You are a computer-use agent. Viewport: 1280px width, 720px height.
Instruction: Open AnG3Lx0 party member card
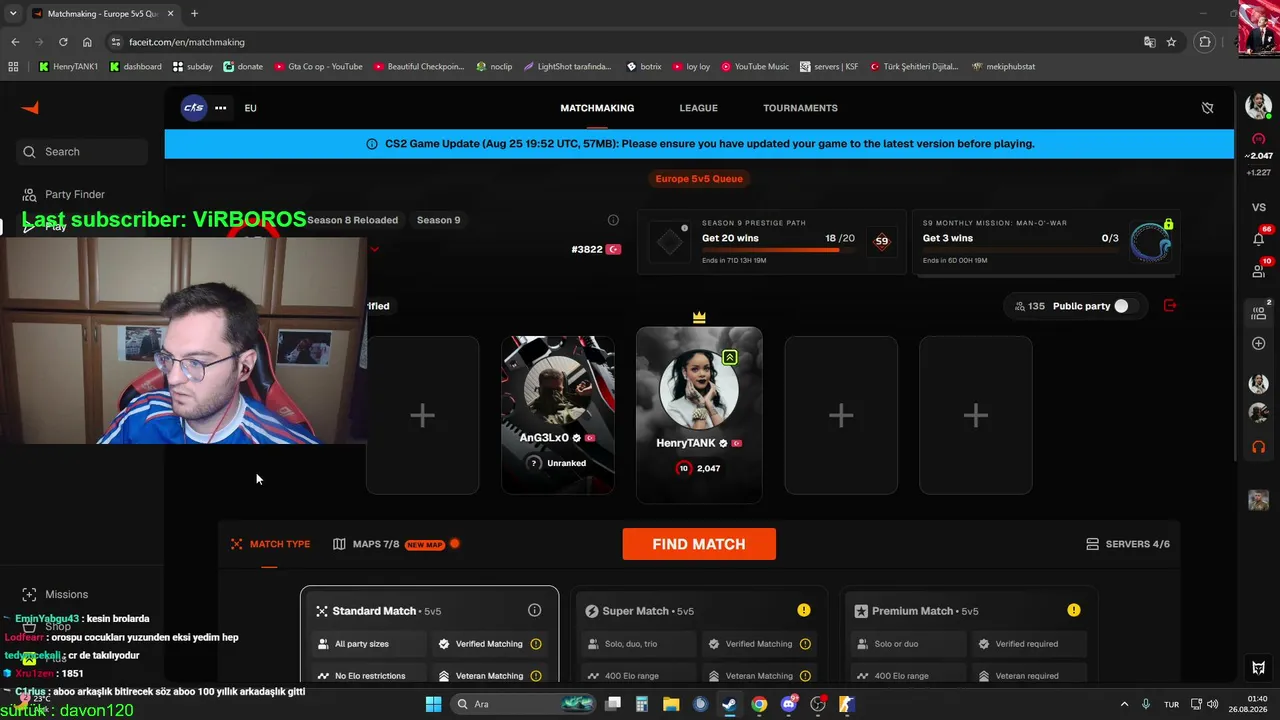pos(558,415)
